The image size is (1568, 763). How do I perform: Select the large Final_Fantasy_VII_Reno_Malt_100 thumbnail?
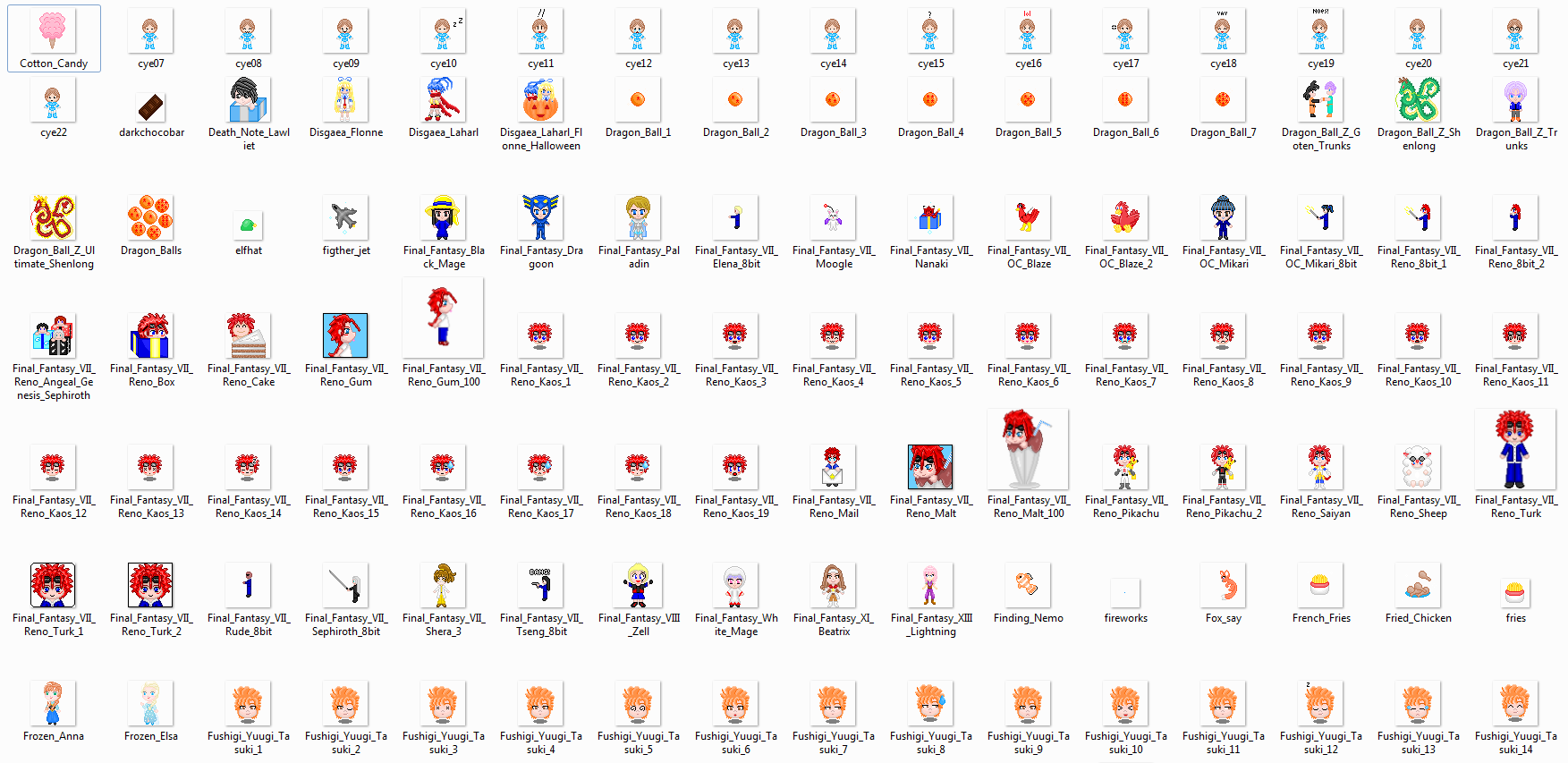(x=1028, y=449)
